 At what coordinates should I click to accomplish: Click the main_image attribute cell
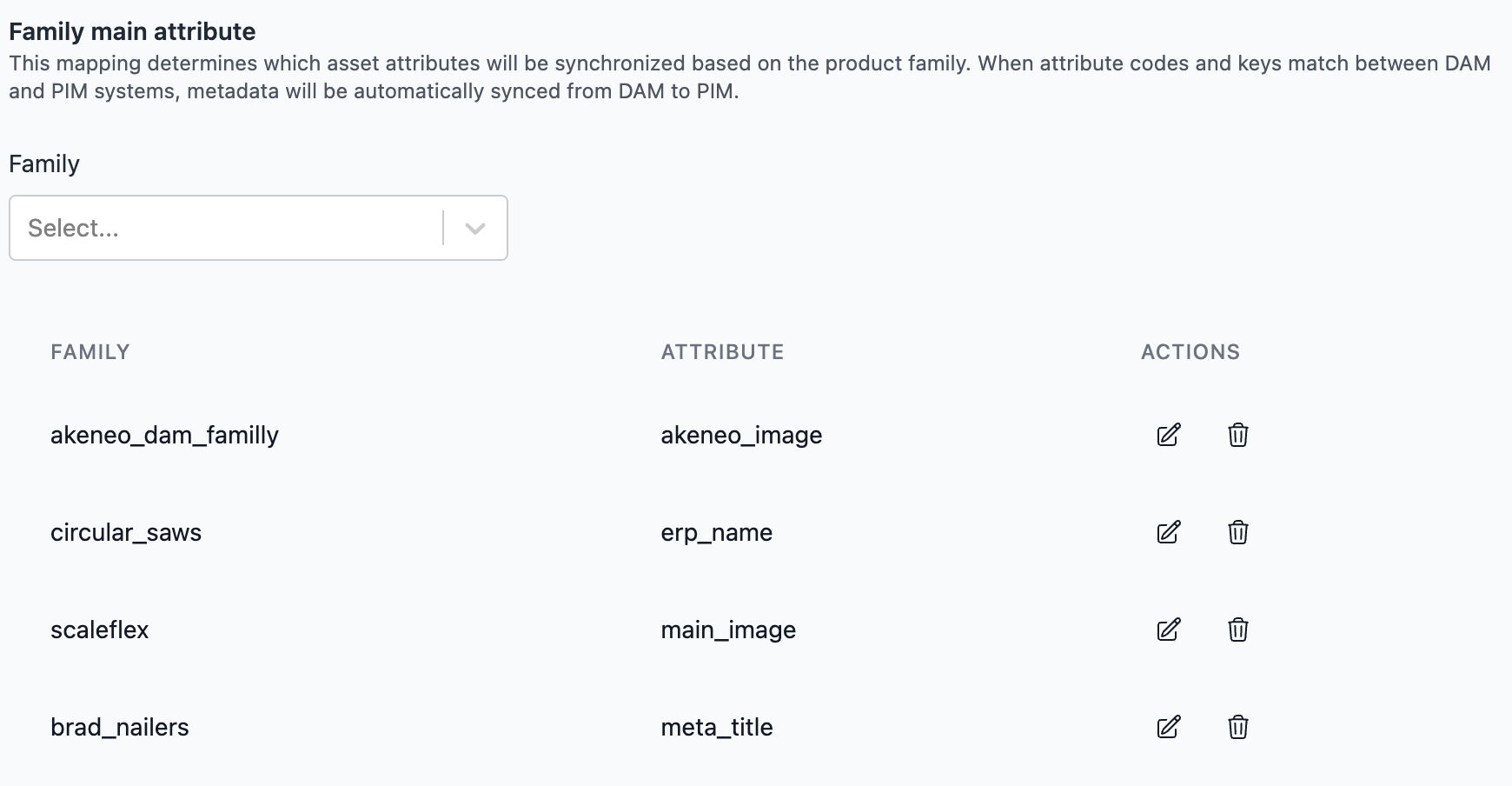tap(729, 629)
